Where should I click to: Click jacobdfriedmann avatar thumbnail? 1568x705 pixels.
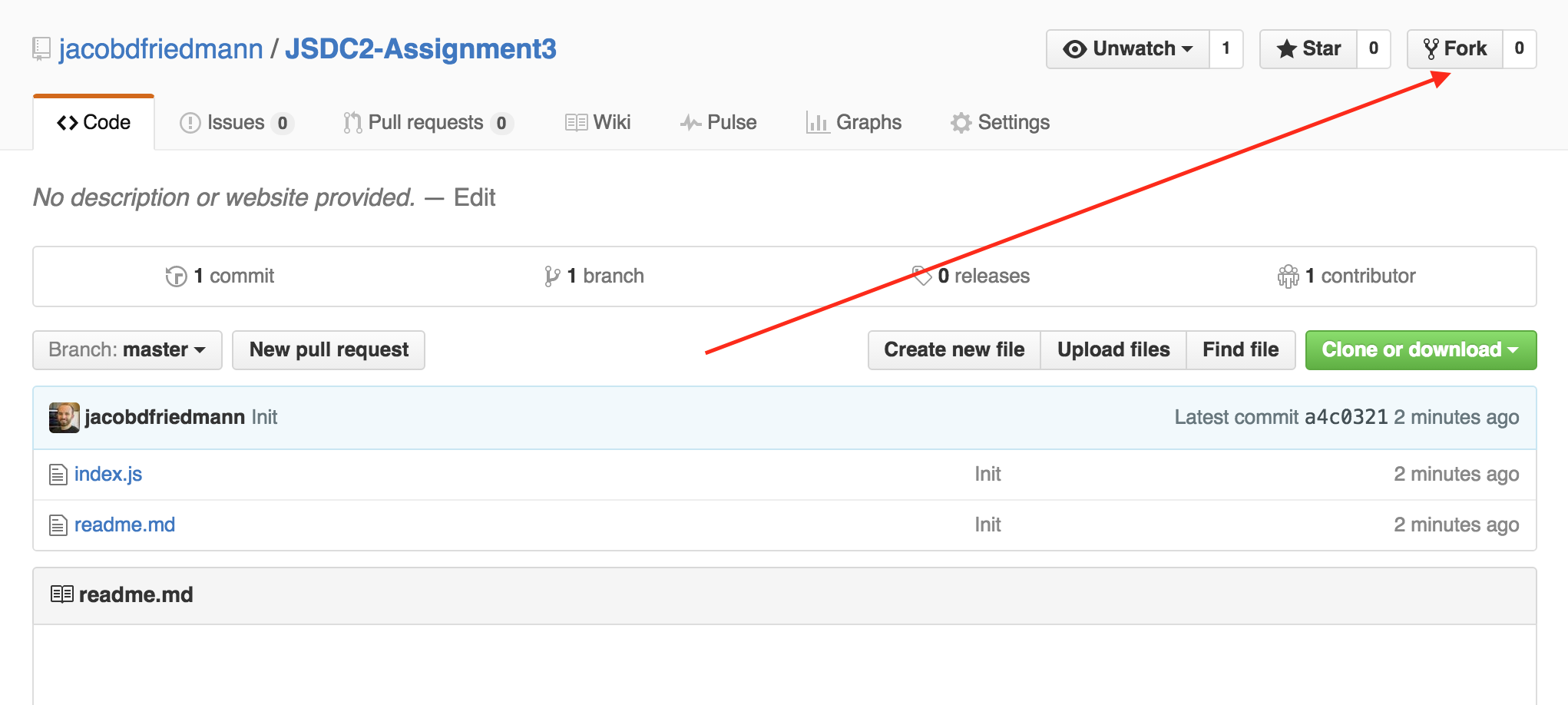[x=64, y=418]
